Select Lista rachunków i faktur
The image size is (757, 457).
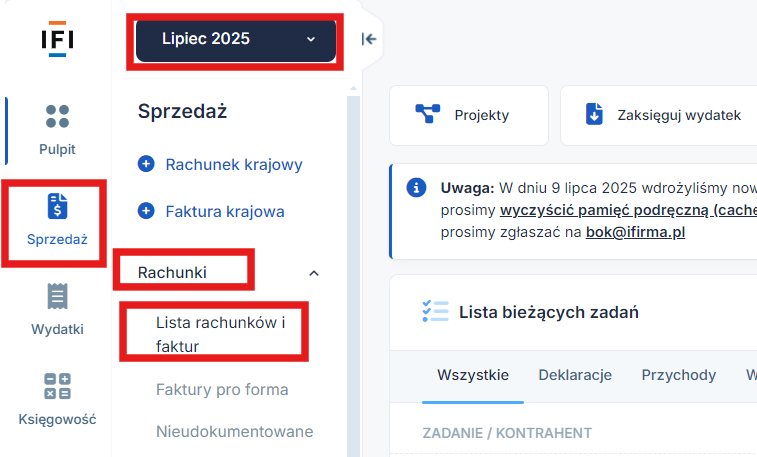click(221, 334)
